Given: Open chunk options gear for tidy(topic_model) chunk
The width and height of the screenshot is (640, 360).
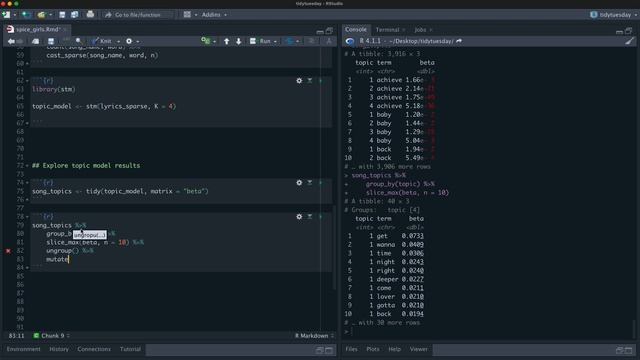Looking at the screenshot, I should click(299, 183).
